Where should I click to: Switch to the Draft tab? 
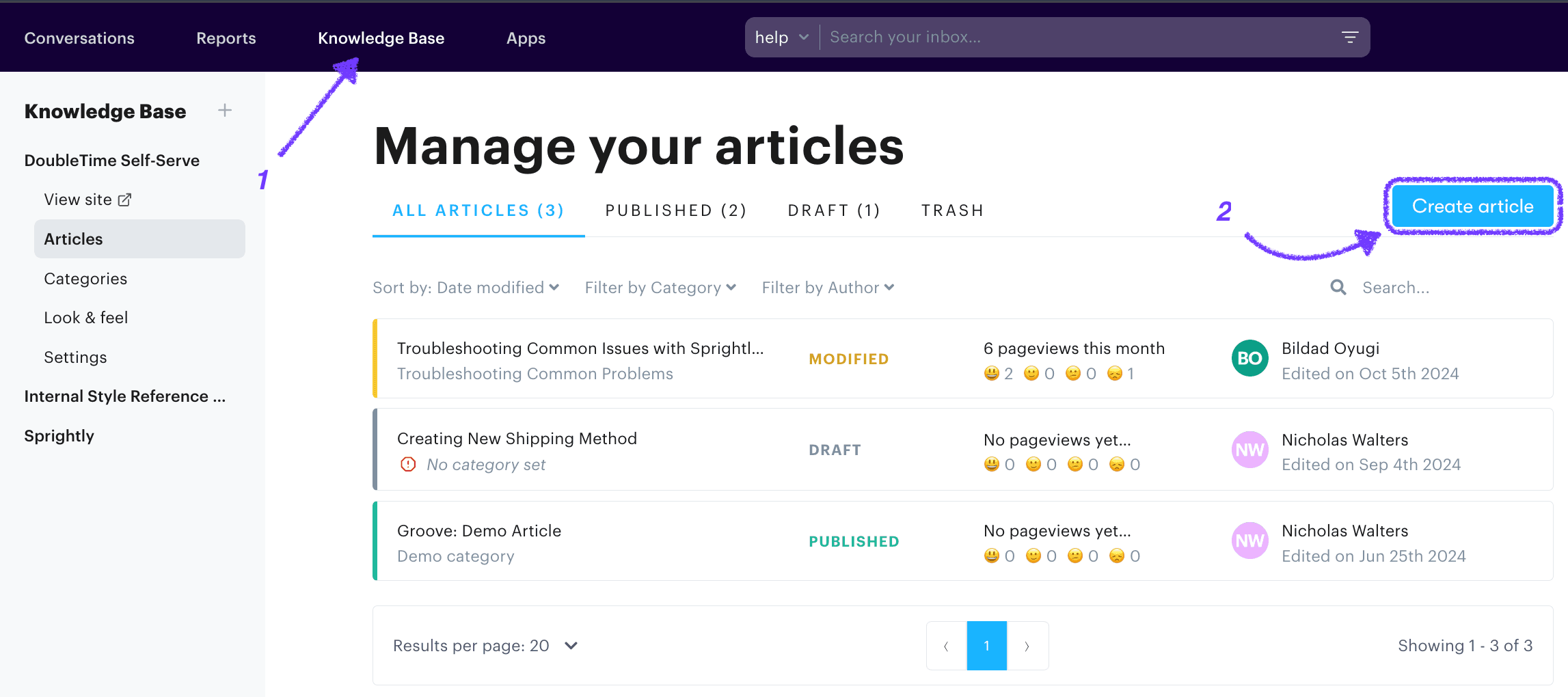click(x=833, y=210)
